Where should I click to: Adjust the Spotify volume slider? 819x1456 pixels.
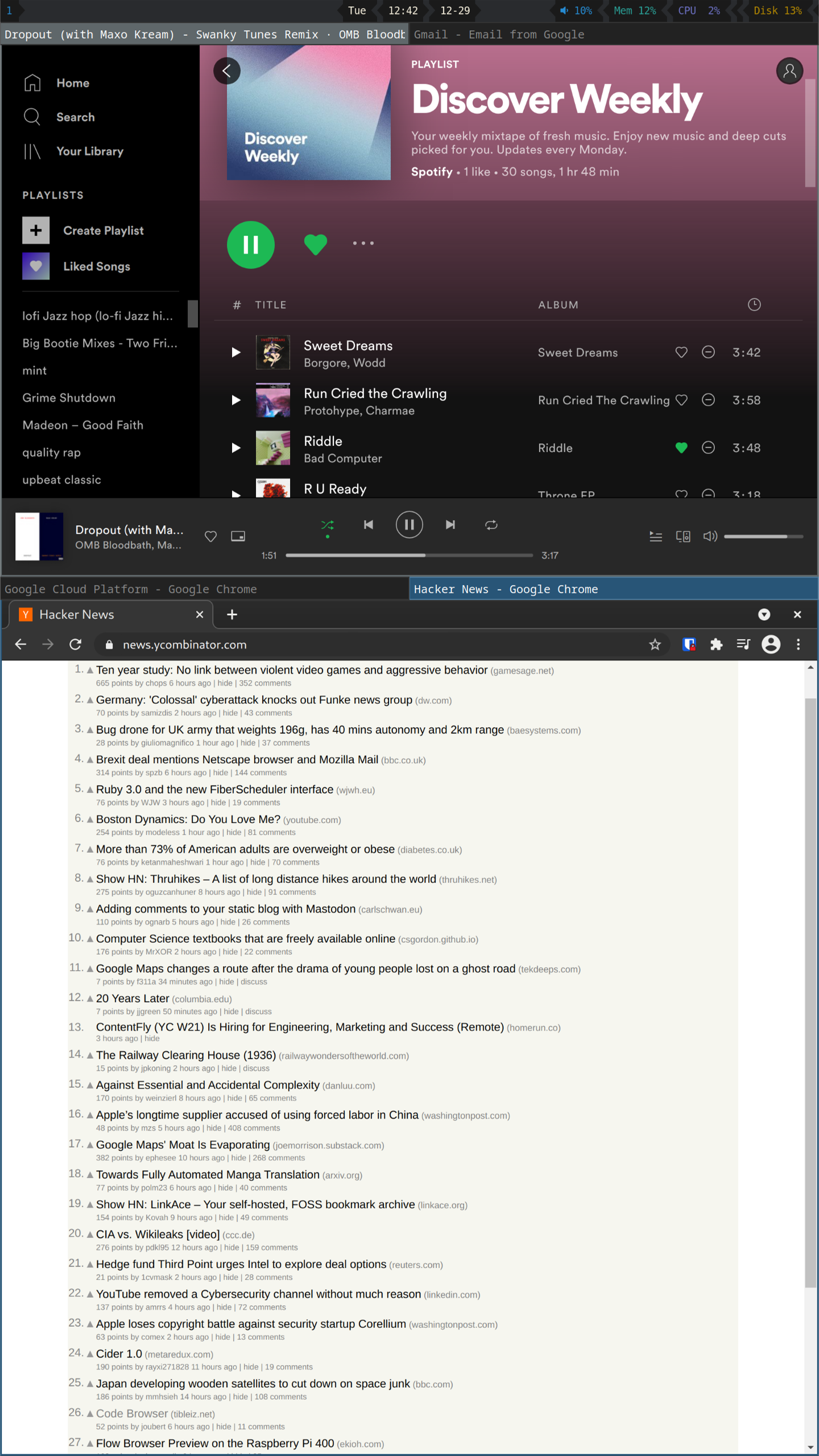(763, 537)
